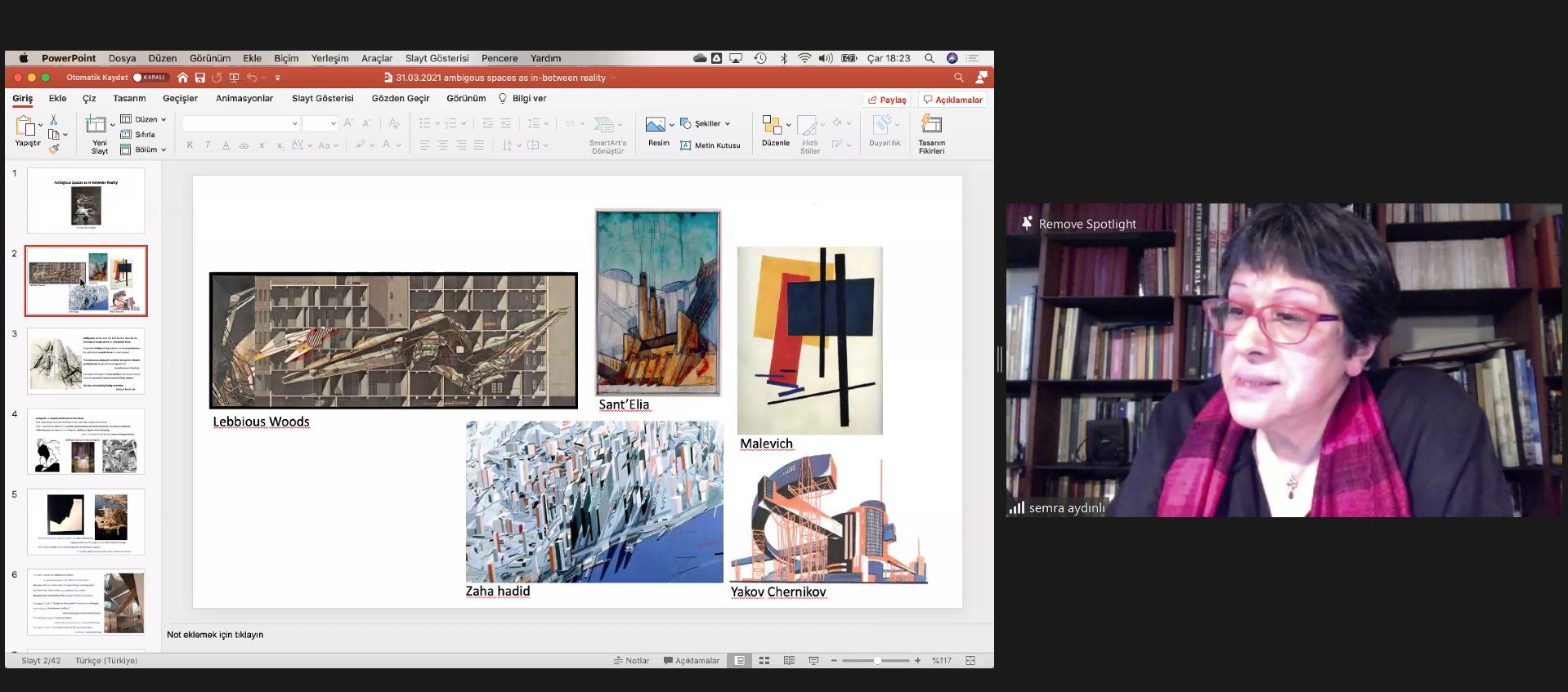Toggle Notlar notes pane in status bar

click(x=631, y=660)
